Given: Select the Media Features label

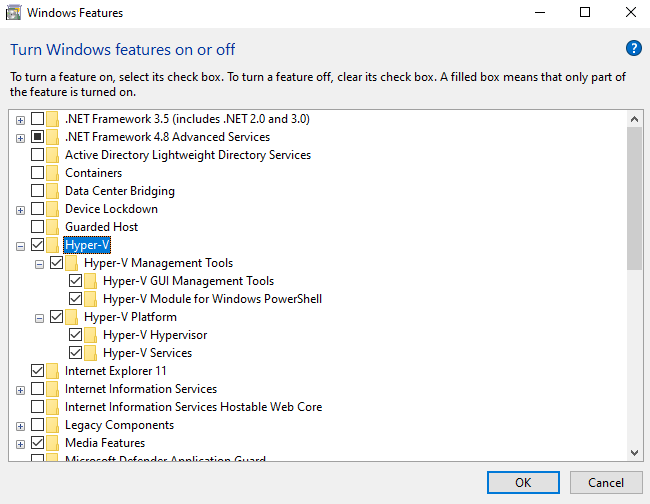Looking at the screenshot, I should pos(105,443).
